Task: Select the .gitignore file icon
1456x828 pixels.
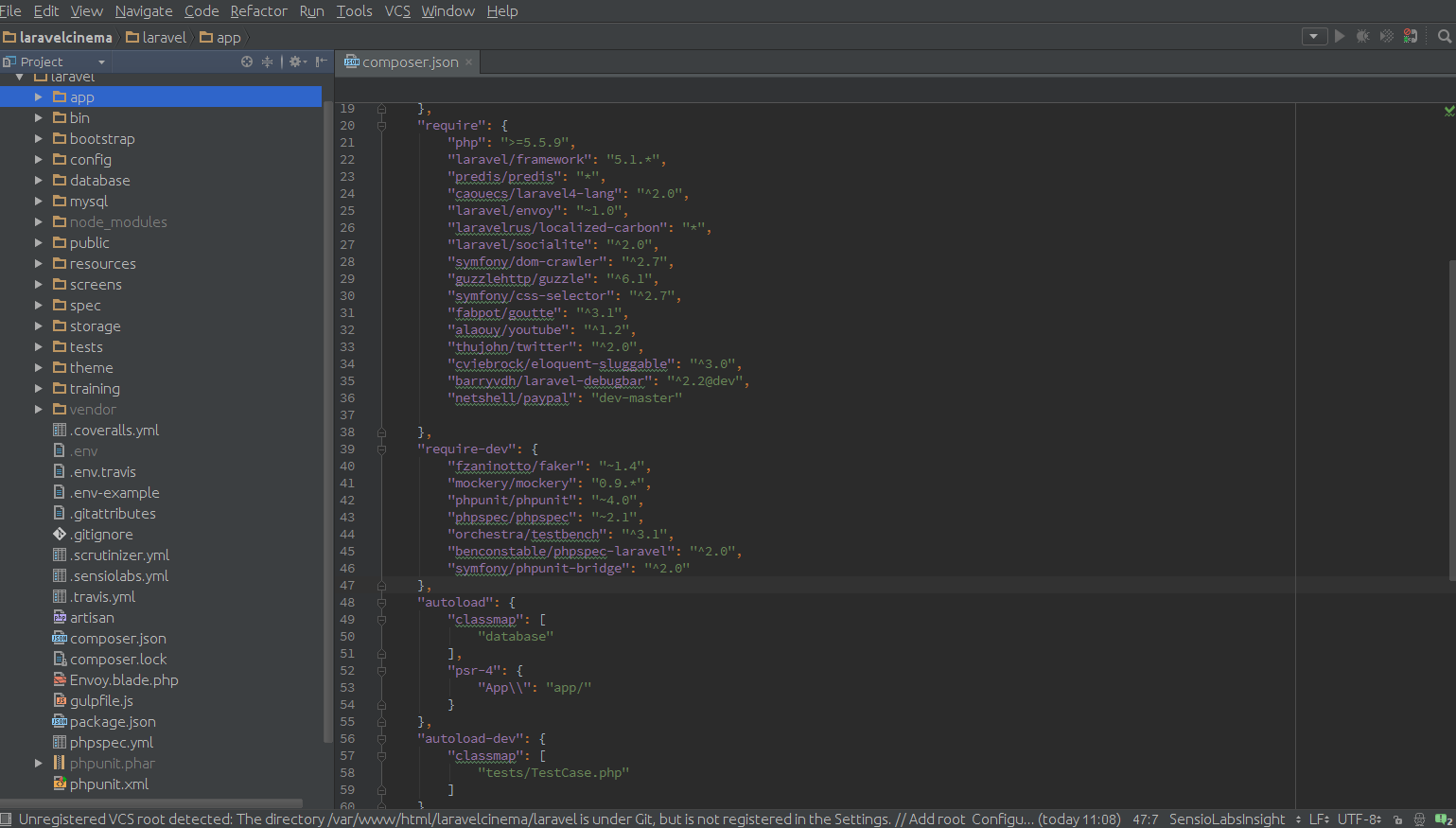Action: (60, 535)
